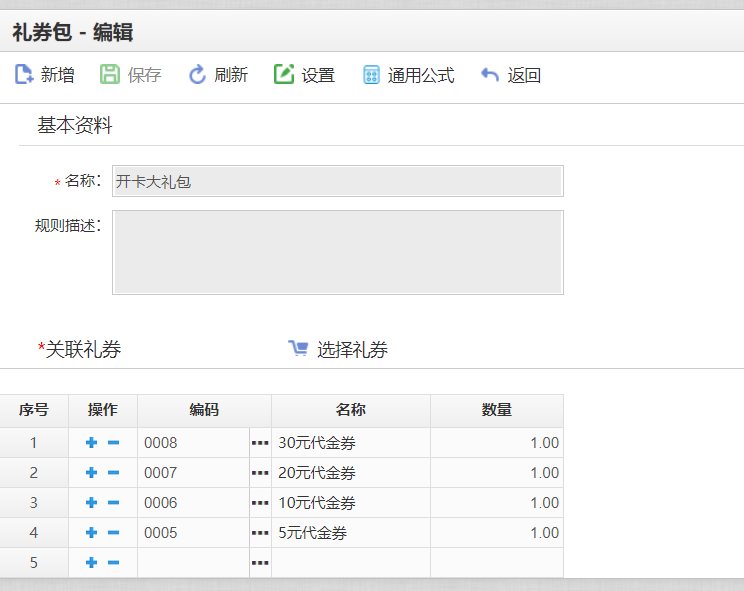The height and width of the screenshot is (591, 744).
Task: Open code lookup ellipsis for code 0006
Action: (260, 503)
